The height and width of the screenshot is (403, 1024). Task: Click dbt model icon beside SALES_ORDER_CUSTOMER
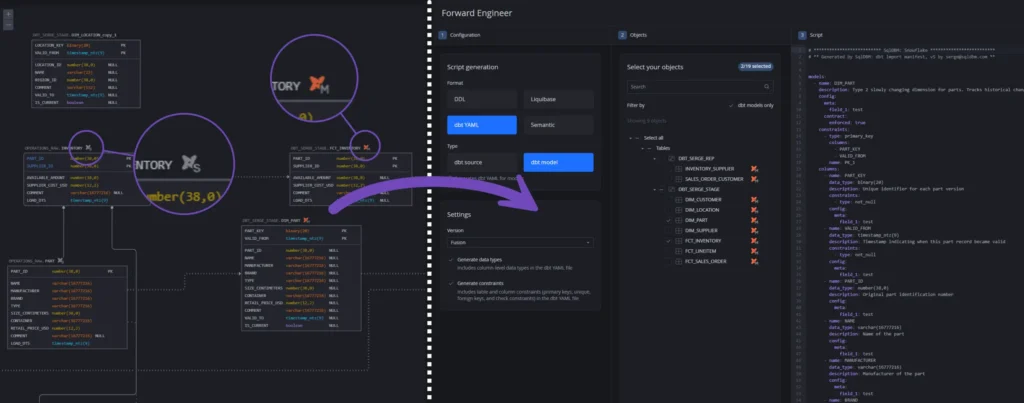tap(754, 179)
